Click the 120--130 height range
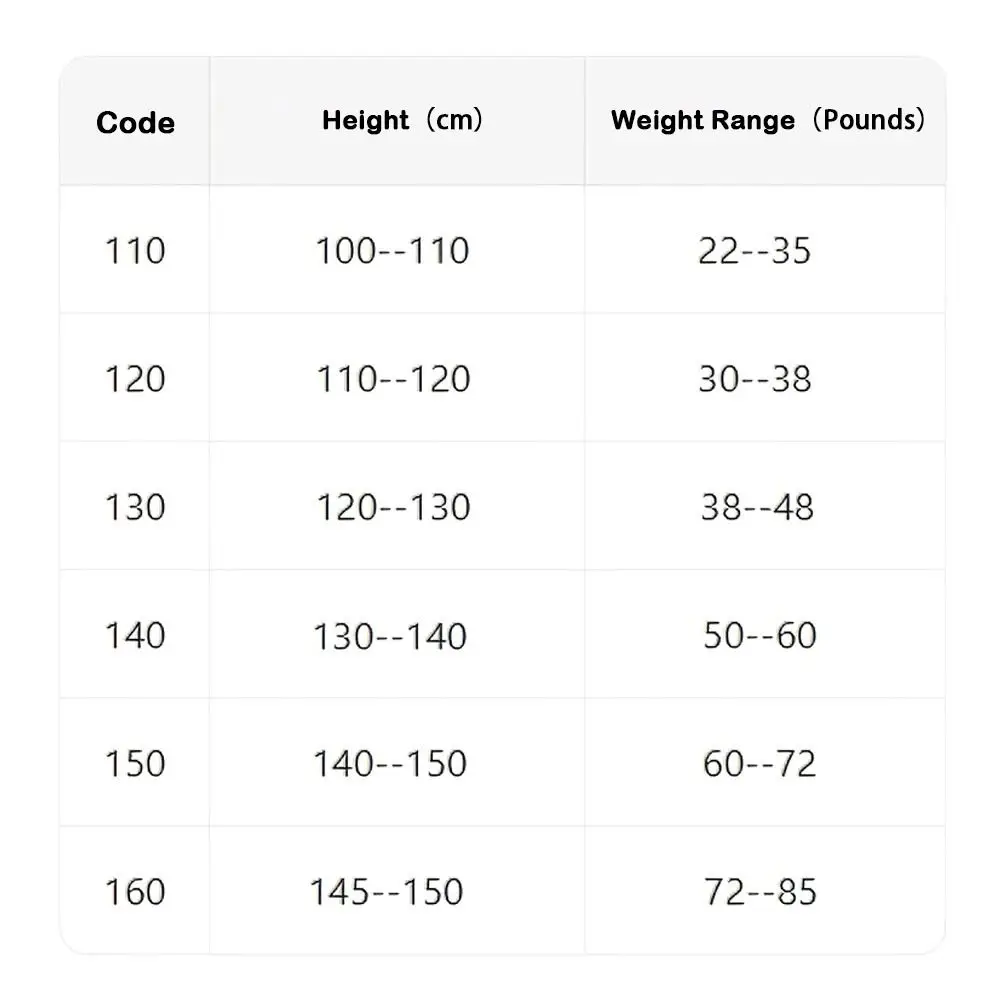The image size is (1000, 1000). pyautogui.click(x=393, y=507)
